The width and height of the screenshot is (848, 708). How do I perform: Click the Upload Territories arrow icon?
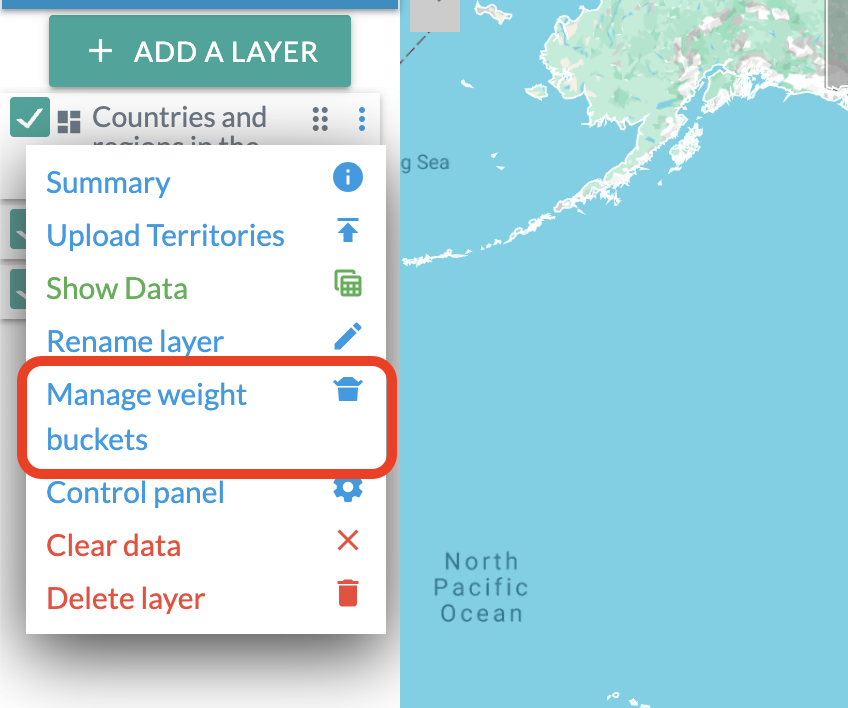[347, 231]
